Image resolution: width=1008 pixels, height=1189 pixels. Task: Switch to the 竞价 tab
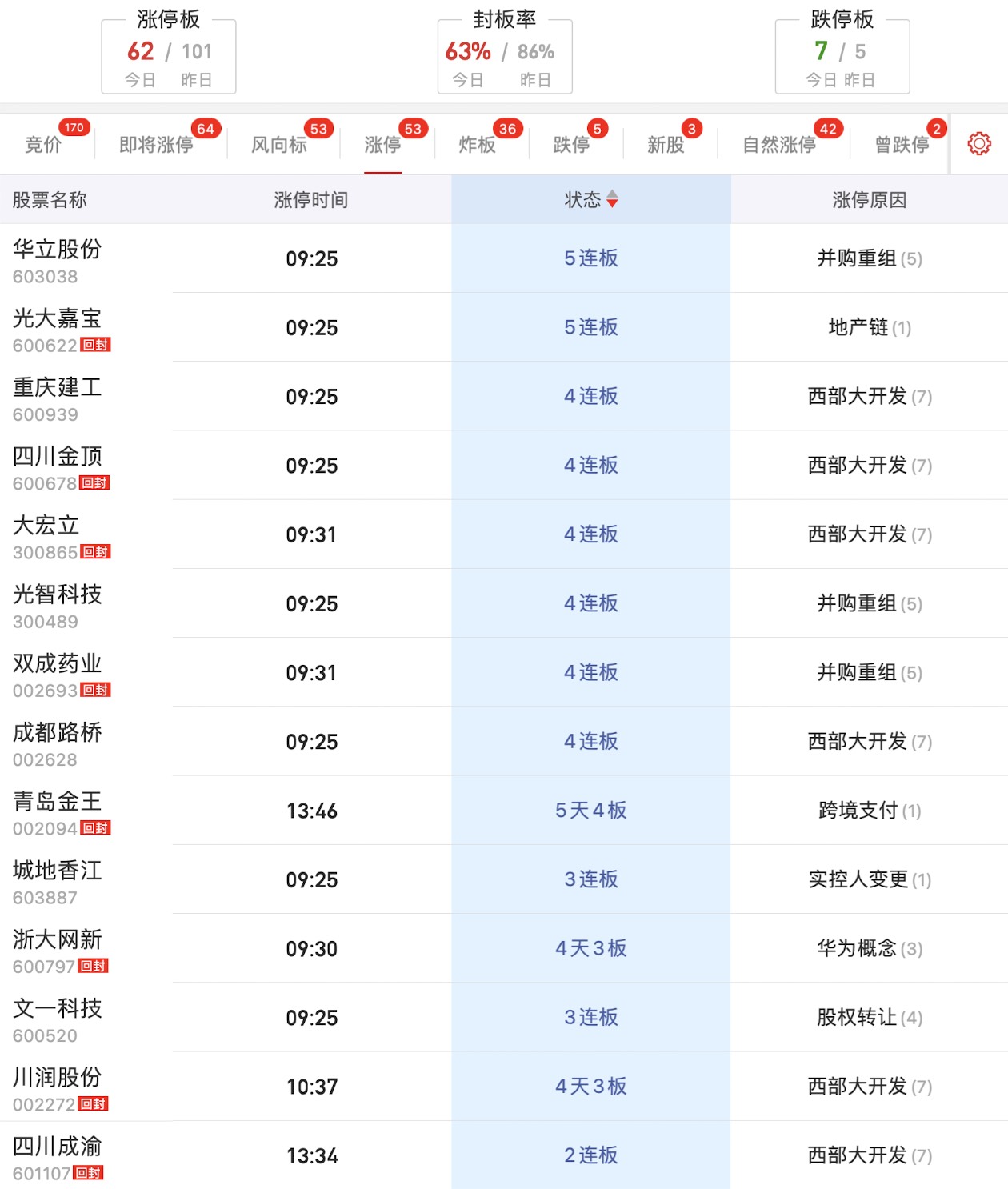coord(43,145)
